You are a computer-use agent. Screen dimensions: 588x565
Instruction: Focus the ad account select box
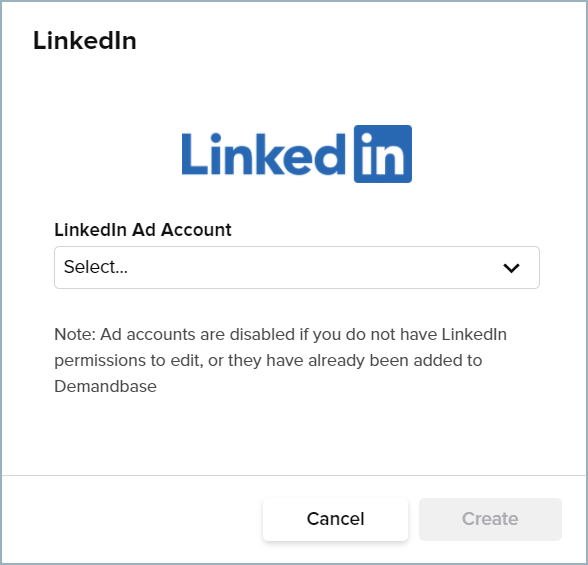pyautogui.click(x=297, y=267)
